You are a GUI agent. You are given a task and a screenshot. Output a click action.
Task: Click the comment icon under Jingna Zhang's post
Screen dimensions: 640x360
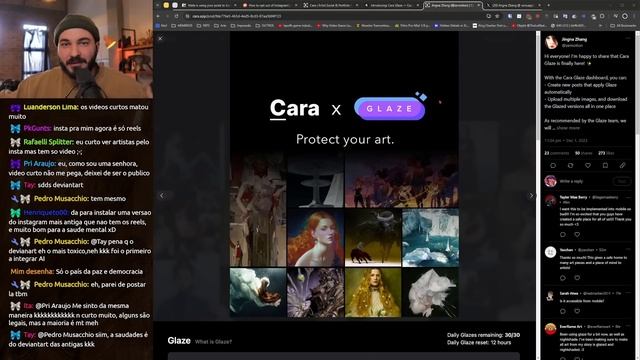click(x=553, y=165)
